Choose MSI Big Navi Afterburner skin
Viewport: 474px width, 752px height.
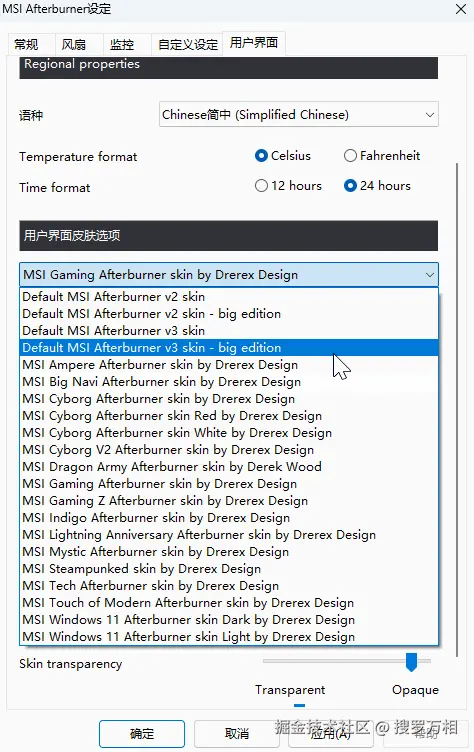229,382
